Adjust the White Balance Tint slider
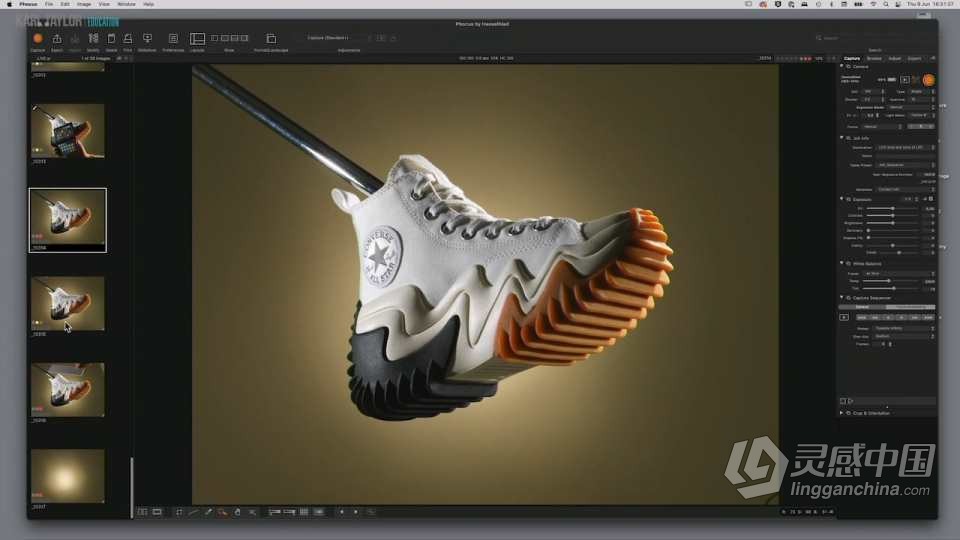This screenshot has height=540, width=960. click(x=893, y=288)
